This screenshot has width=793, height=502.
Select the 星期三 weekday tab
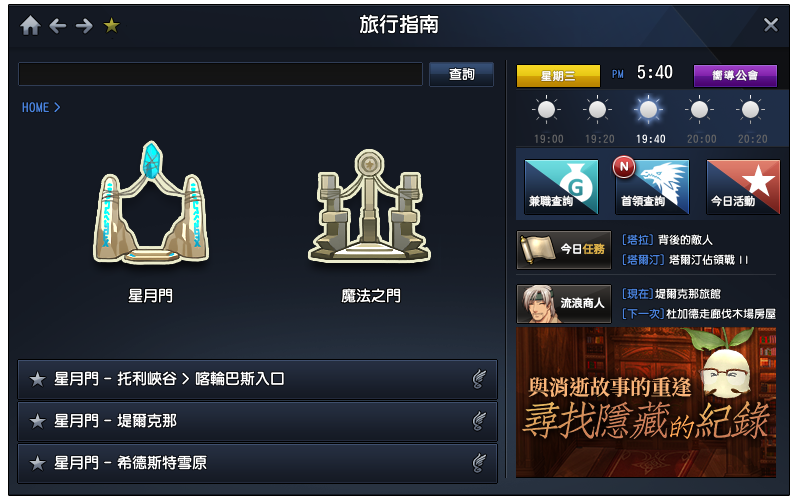coord(558,76)
